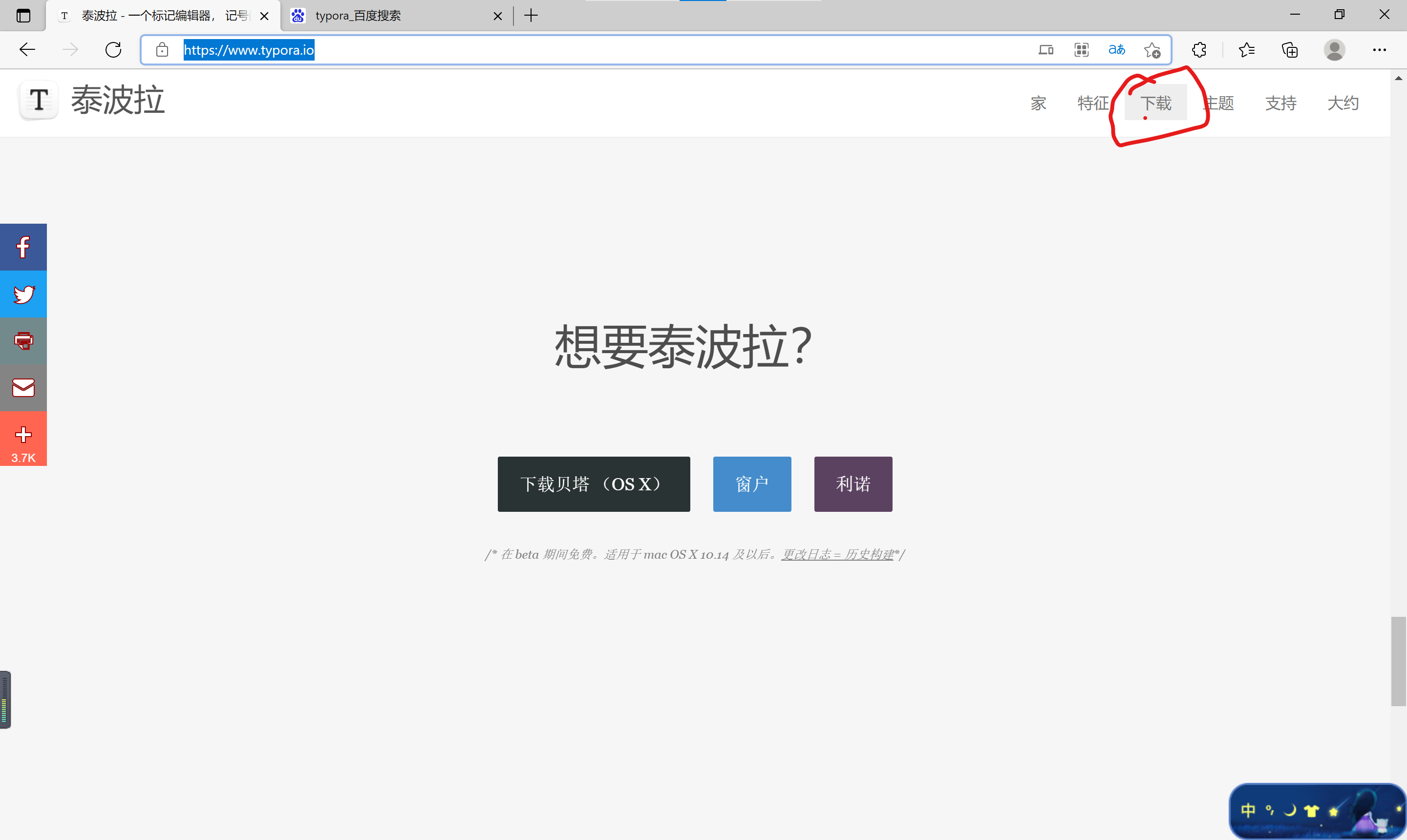The height and width of the screenshot is (840, 1407).
Task: Click the page vertical scrollbar thumb
Action: coord(1398,661)
